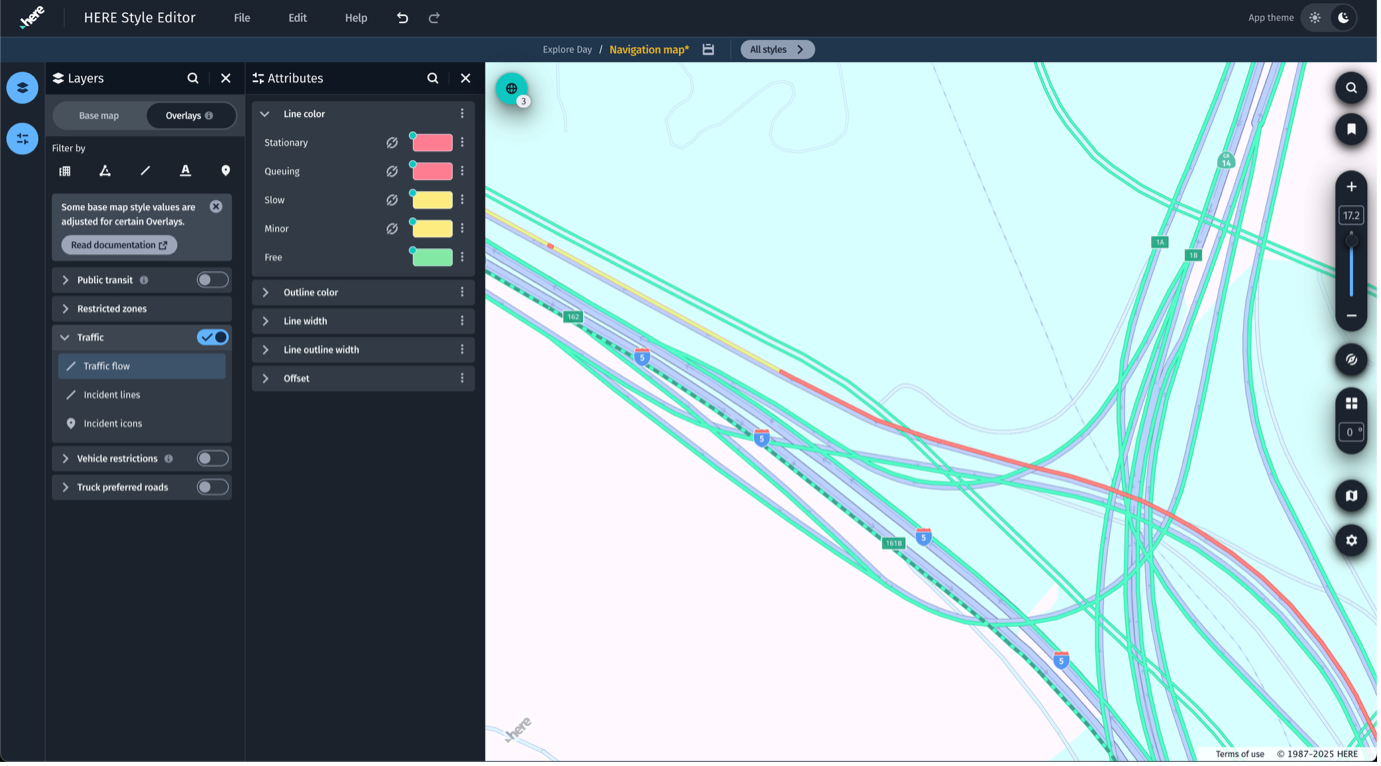Filter layers by text label icon
Image resolution: width=1381 pixels, height=766 pixels.
[x=186, y=171]
